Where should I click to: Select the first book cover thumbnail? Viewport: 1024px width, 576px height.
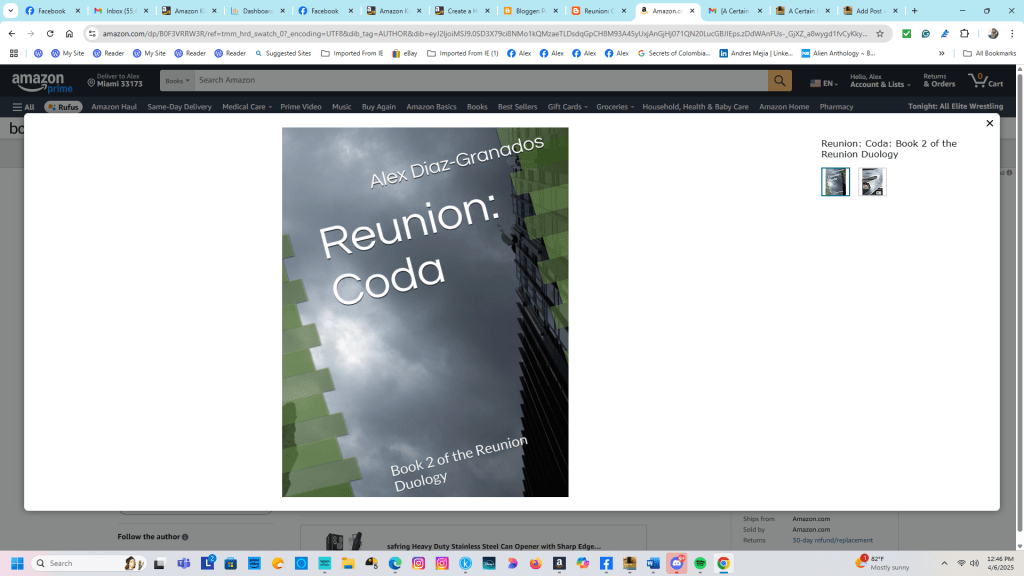click(835, 182)
